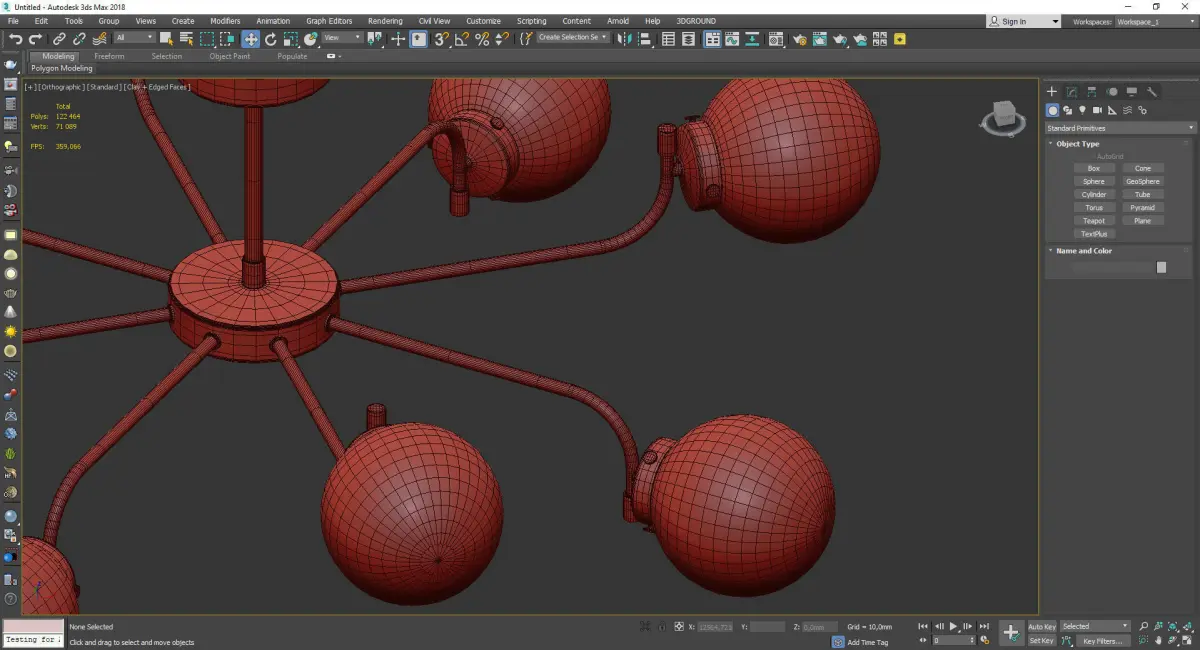Screen dimensions: 1200x650
Task: Switch to the Object Paint ribbon tab
Action: (230, 56)
